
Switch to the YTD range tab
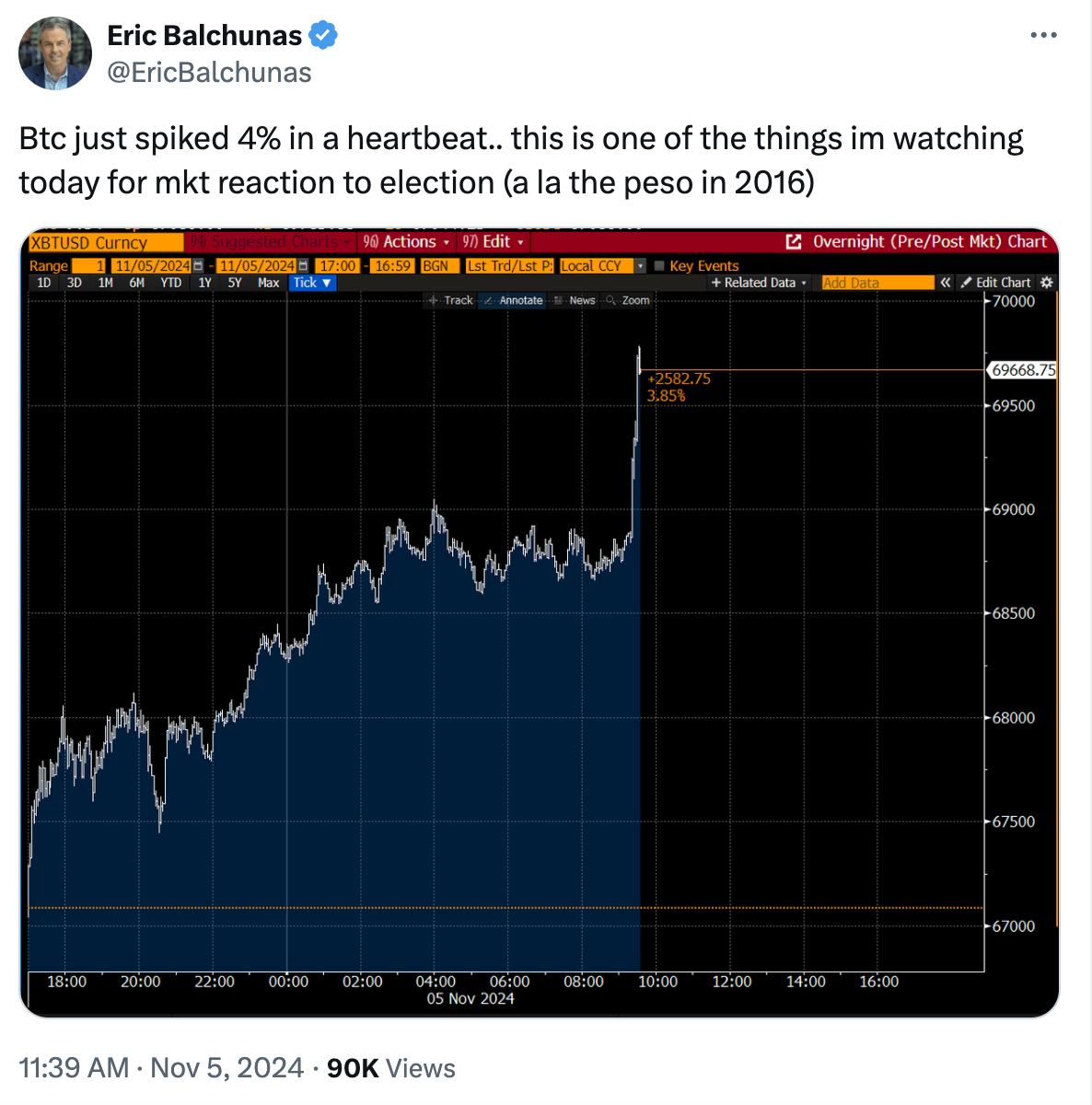coord(171,283)
